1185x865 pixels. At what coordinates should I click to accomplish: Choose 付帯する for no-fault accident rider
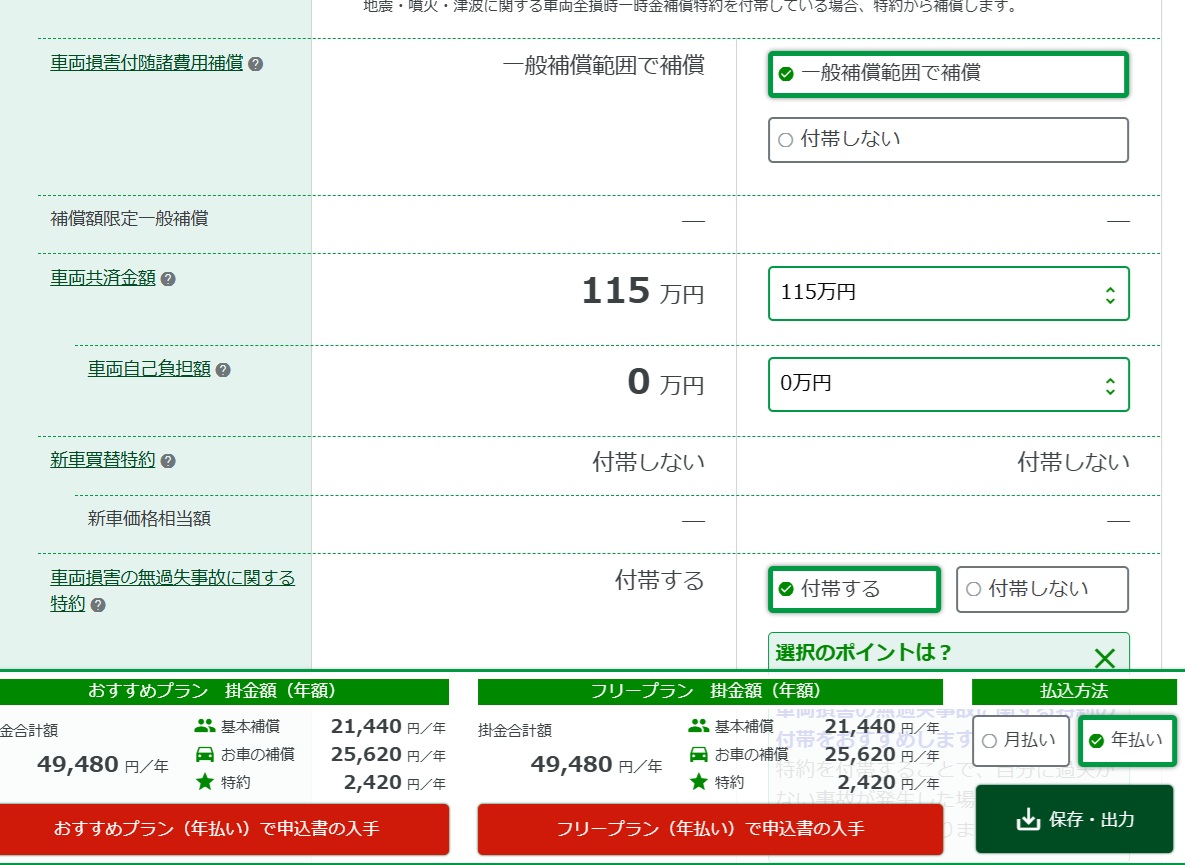coord(854,589)
